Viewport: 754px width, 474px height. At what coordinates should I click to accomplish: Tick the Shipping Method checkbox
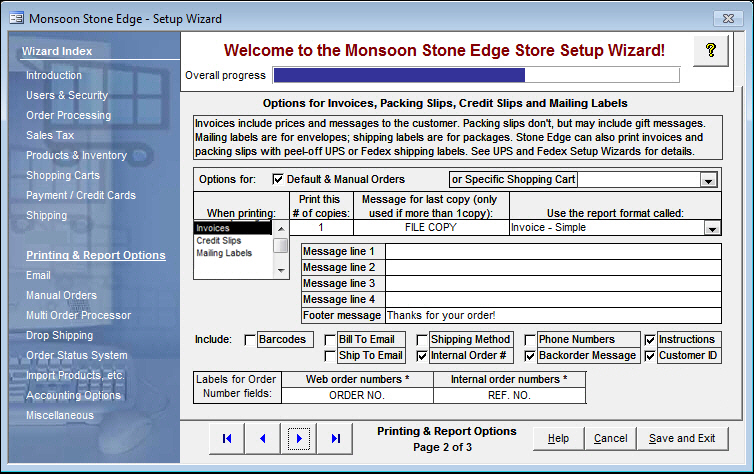pos(422,340)
